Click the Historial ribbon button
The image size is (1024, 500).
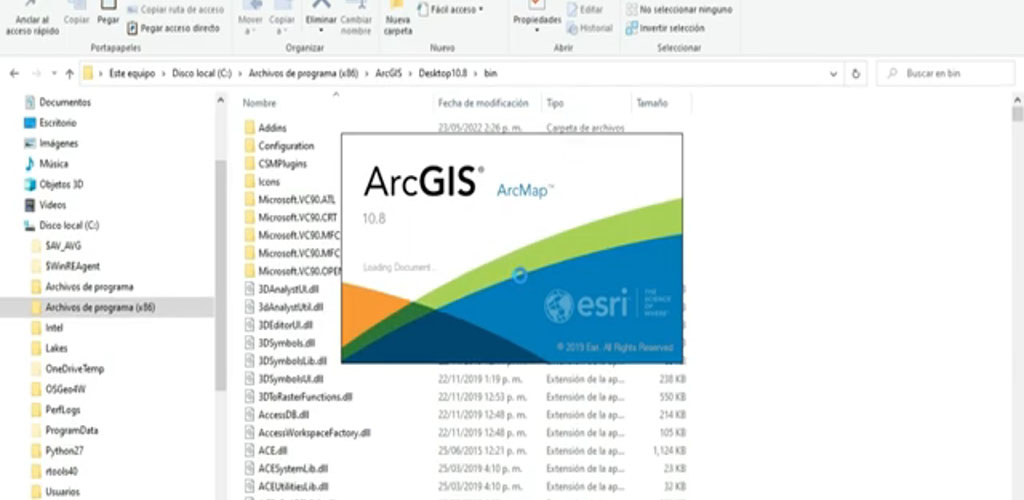[590, 28]
